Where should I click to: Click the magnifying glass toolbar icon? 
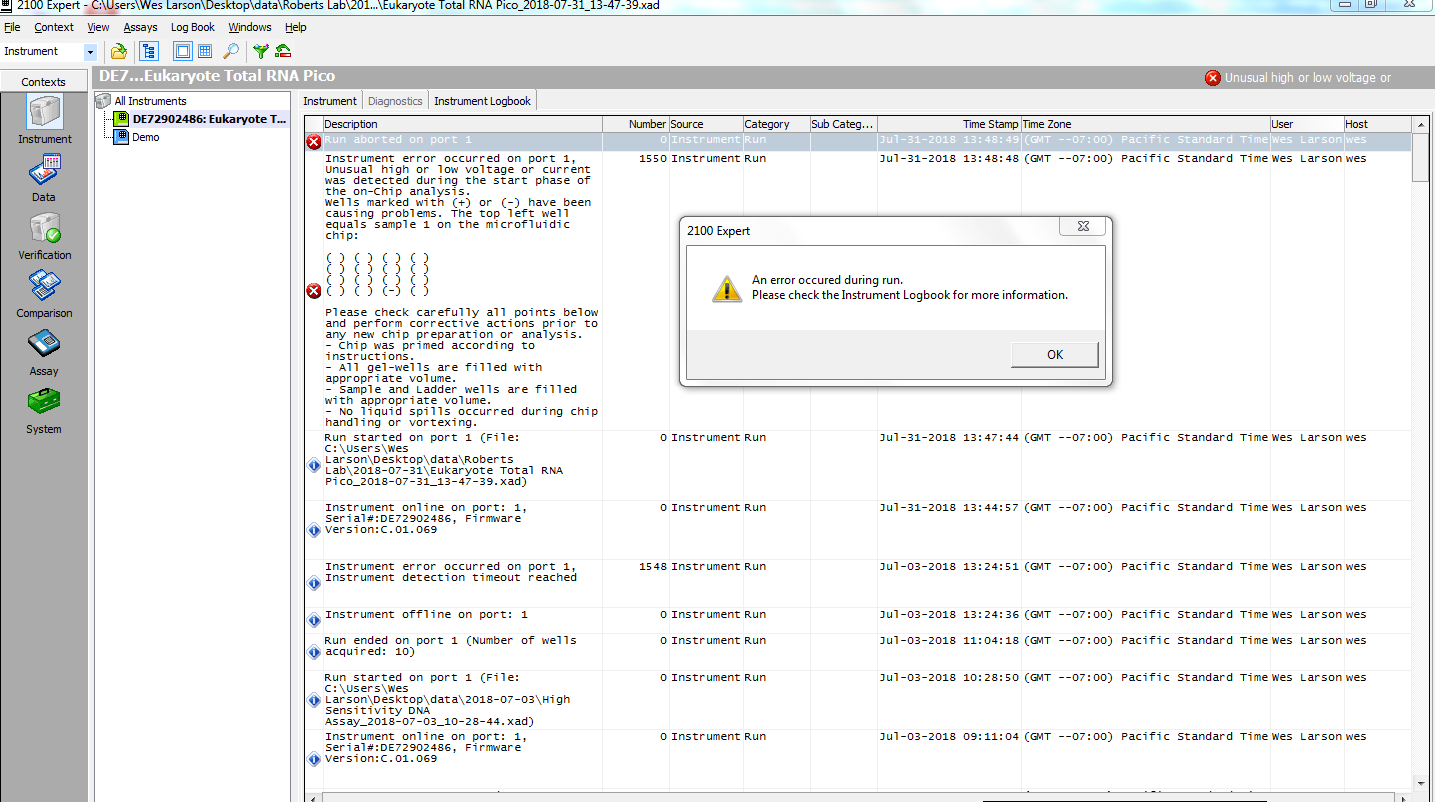(230, 51)
